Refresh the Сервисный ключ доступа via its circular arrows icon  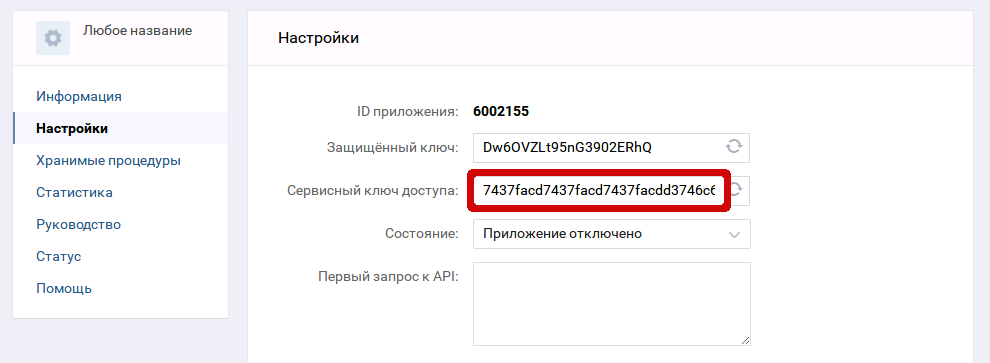[x=737, y=190]
